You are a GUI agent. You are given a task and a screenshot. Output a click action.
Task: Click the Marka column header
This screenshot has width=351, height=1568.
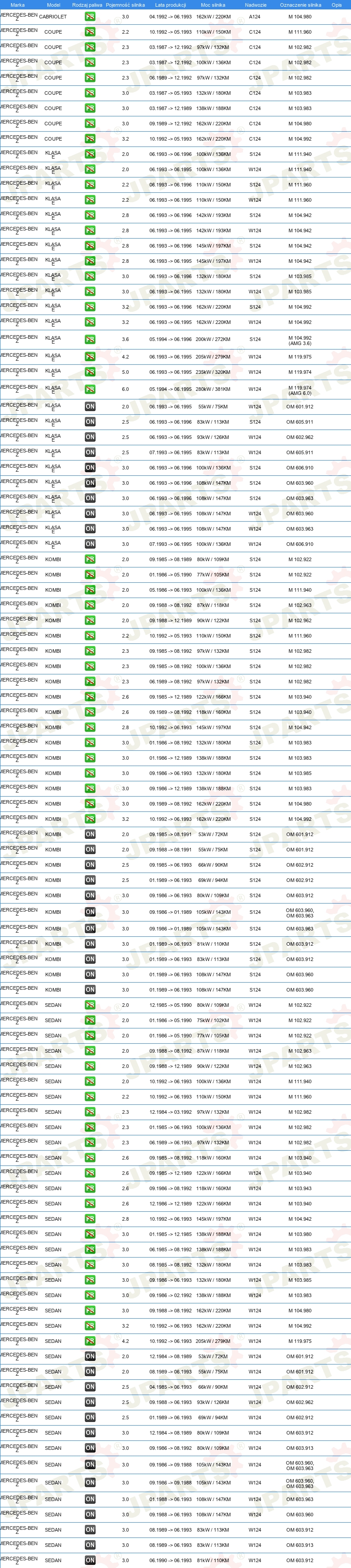(x=18, y=5)
